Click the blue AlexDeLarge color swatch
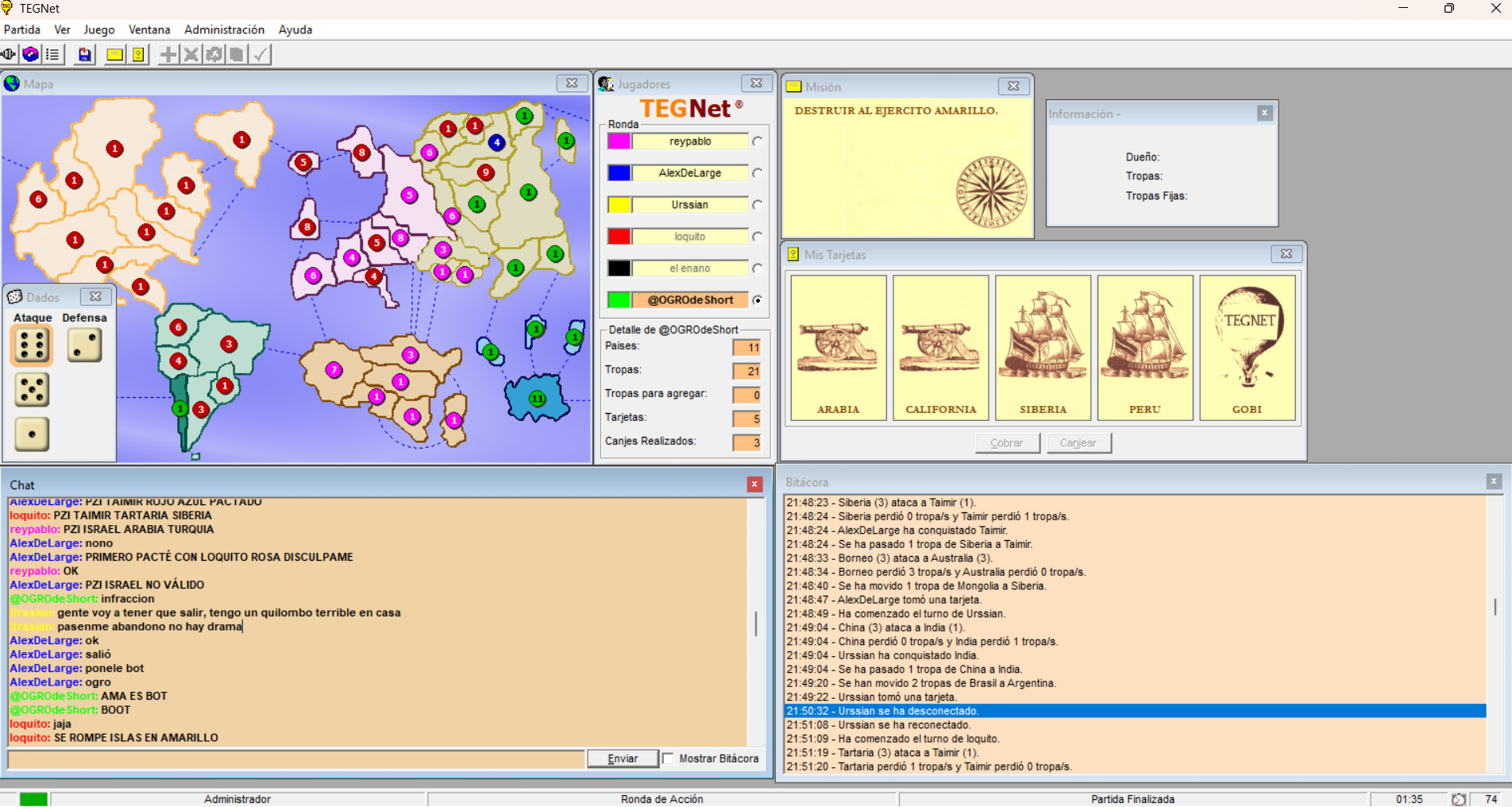Viewport: 1512px width, 807px height. coord(619,173)
